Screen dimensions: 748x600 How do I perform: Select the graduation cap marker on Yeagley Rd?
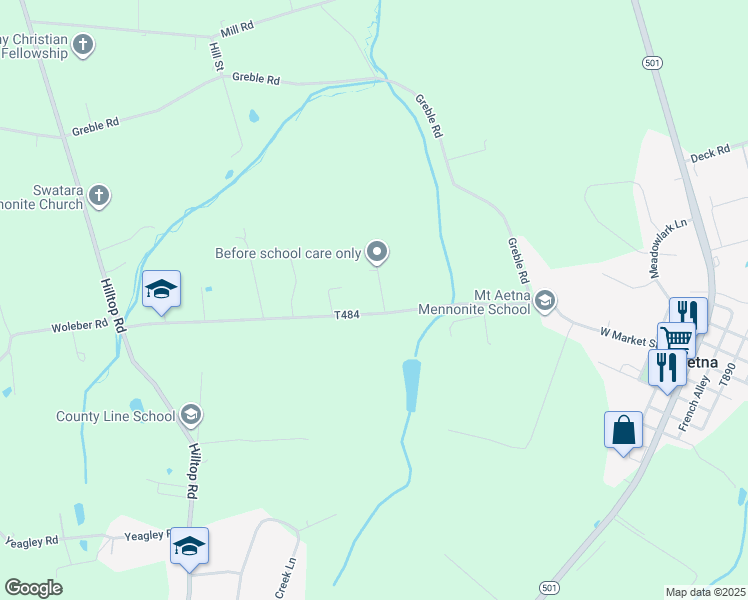coord(189,546)
